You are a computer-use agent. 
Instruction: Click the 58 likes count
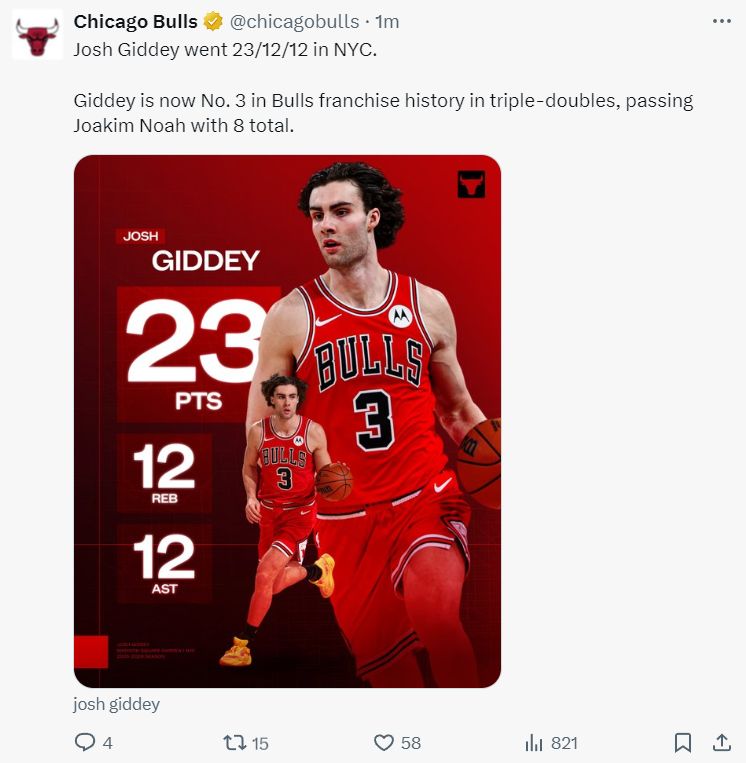click(411, 743)
